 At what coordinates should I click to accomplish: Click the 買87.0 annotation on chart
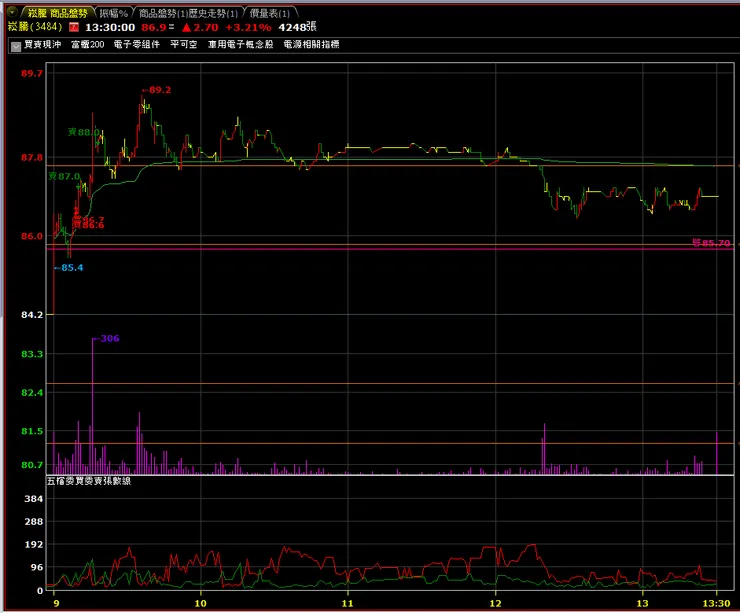click(65, 176)
